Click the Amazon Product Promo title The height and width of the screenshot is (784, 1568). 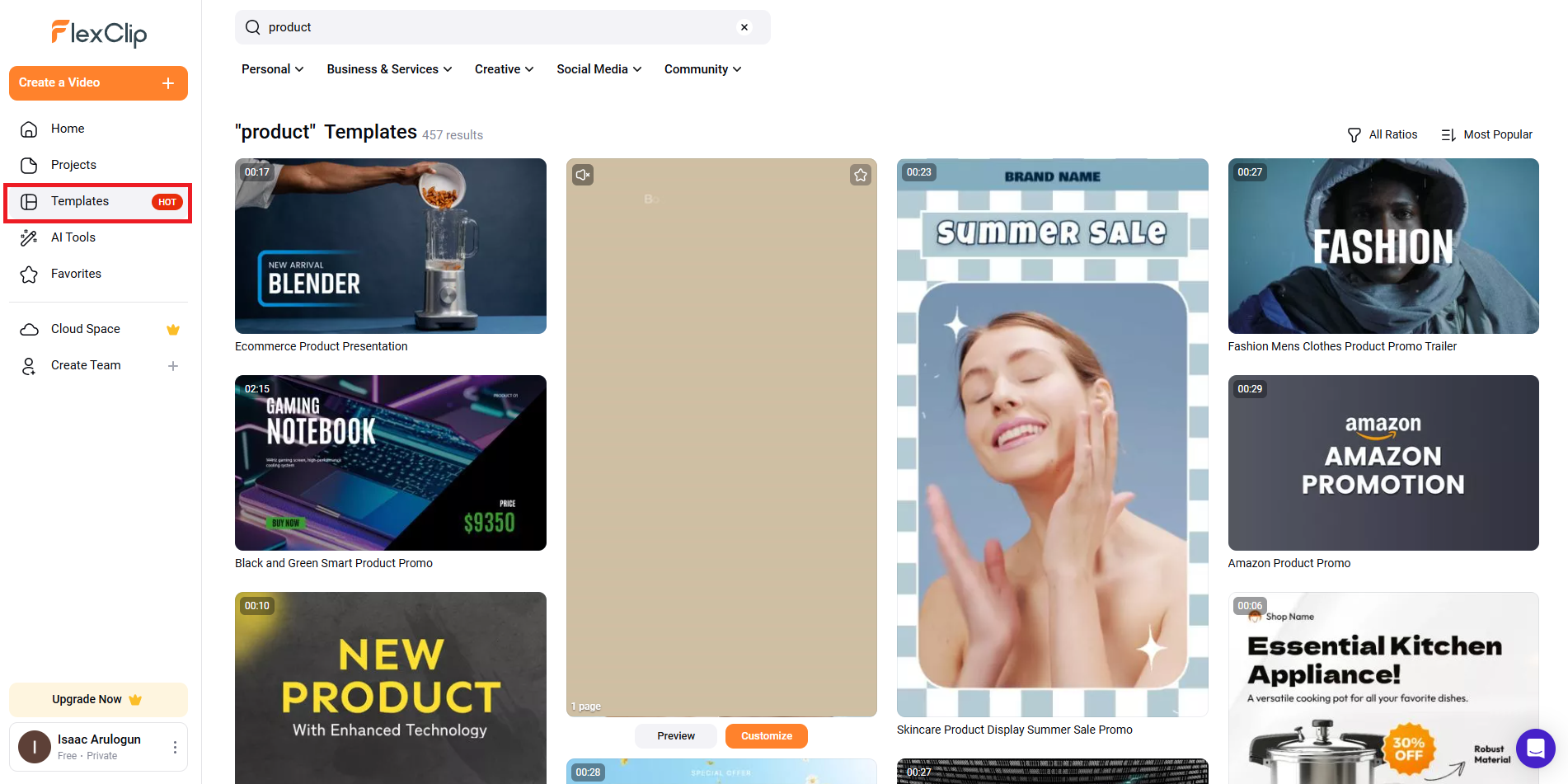point(1289,563)
